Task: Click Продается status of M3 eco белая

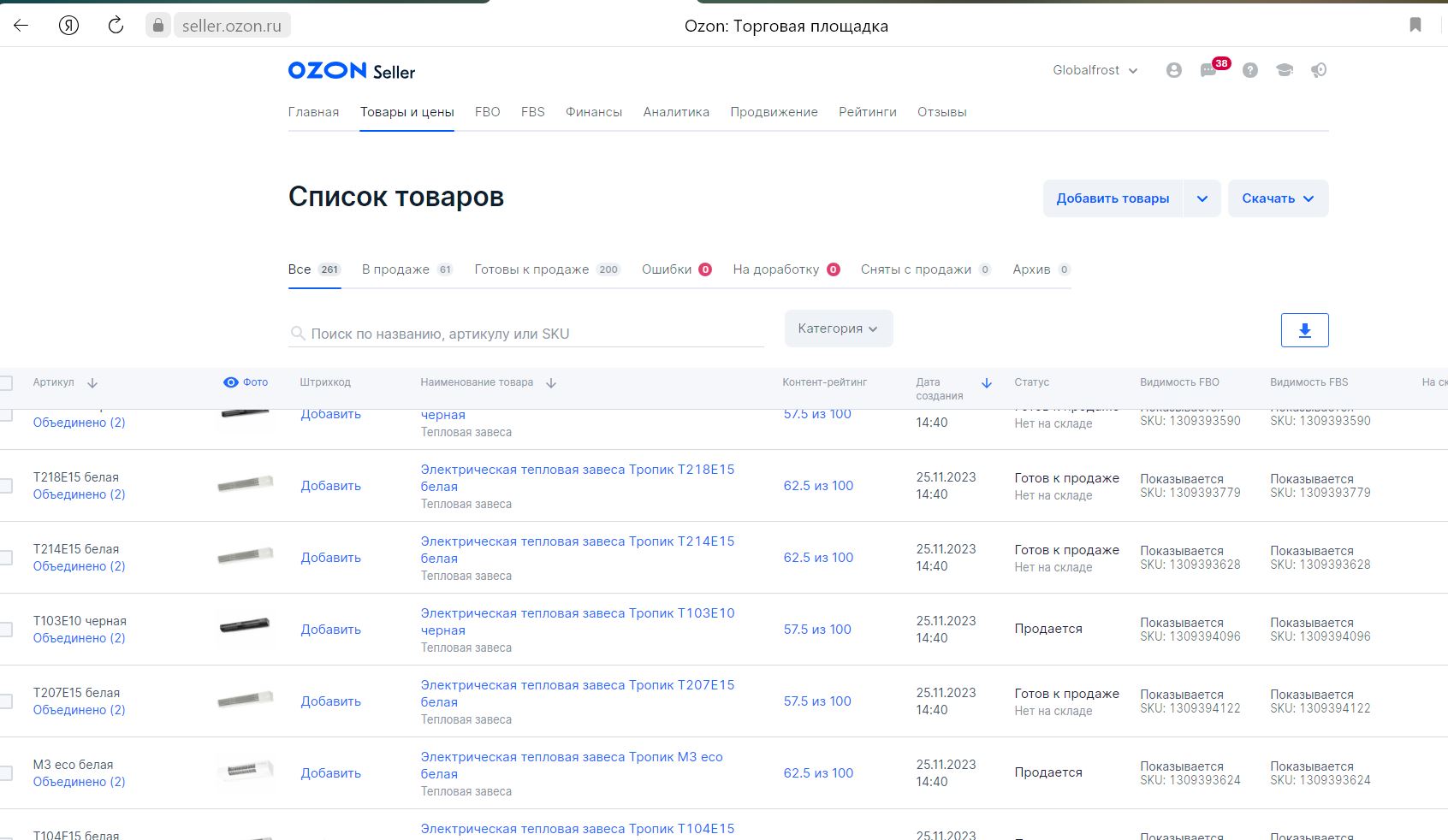Action: point(1048,772)
